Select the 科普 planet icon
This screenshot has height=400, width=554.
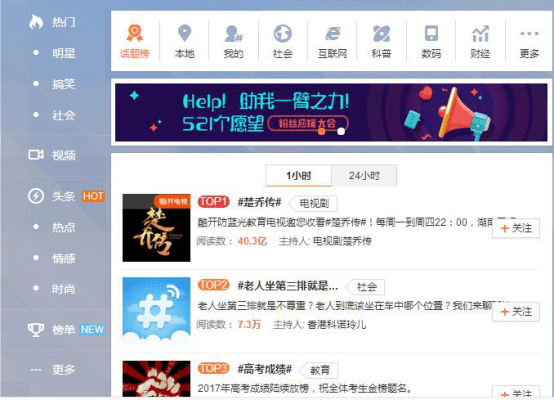click(382, 34)
